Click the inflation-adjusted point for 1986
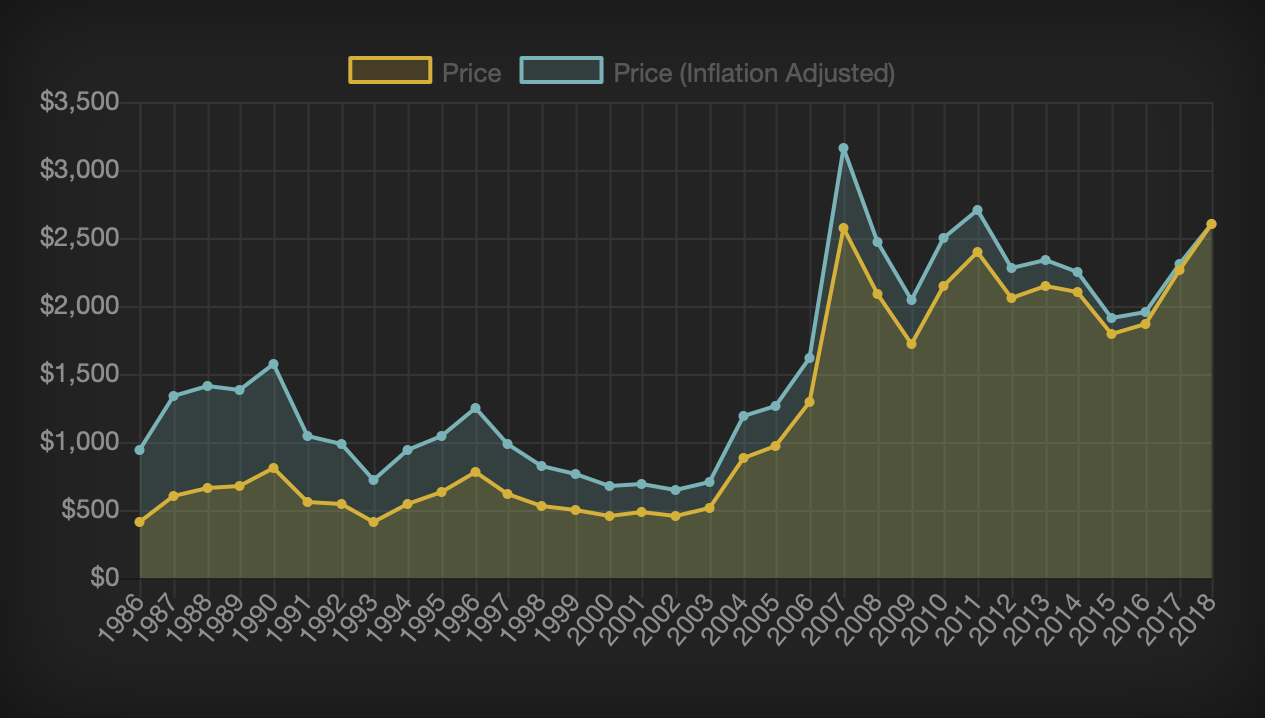Screen dimensions: 1272x722 (140, 450)
